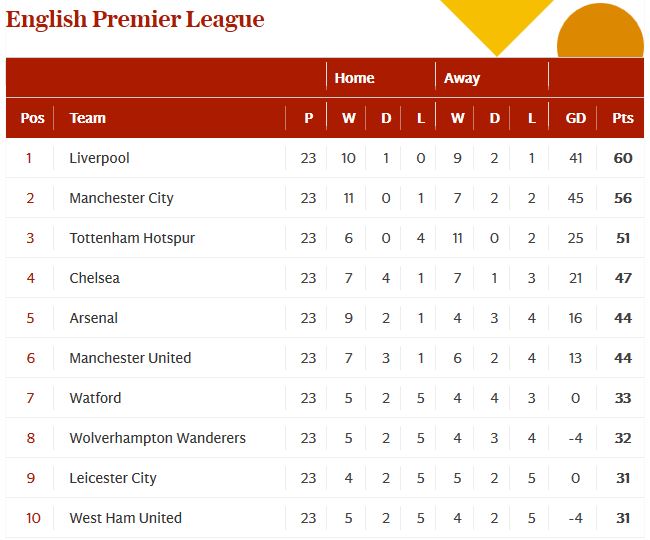Screen dimensions: 650x540
Task: Click Liverpool's 60 points value
Action: point(623,158)
